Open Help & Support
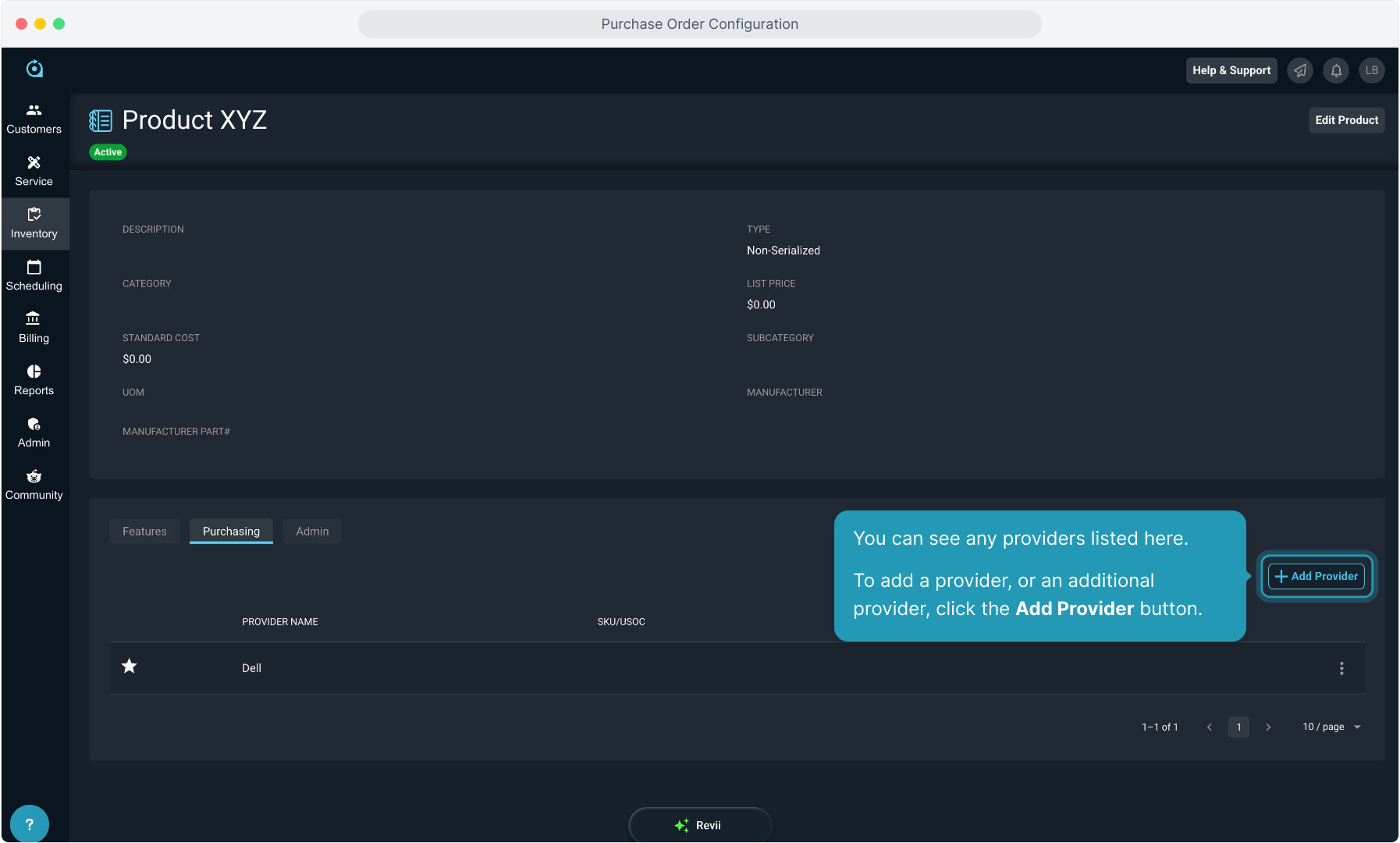Screen dimensions: 1400x843 (1231, 70)
